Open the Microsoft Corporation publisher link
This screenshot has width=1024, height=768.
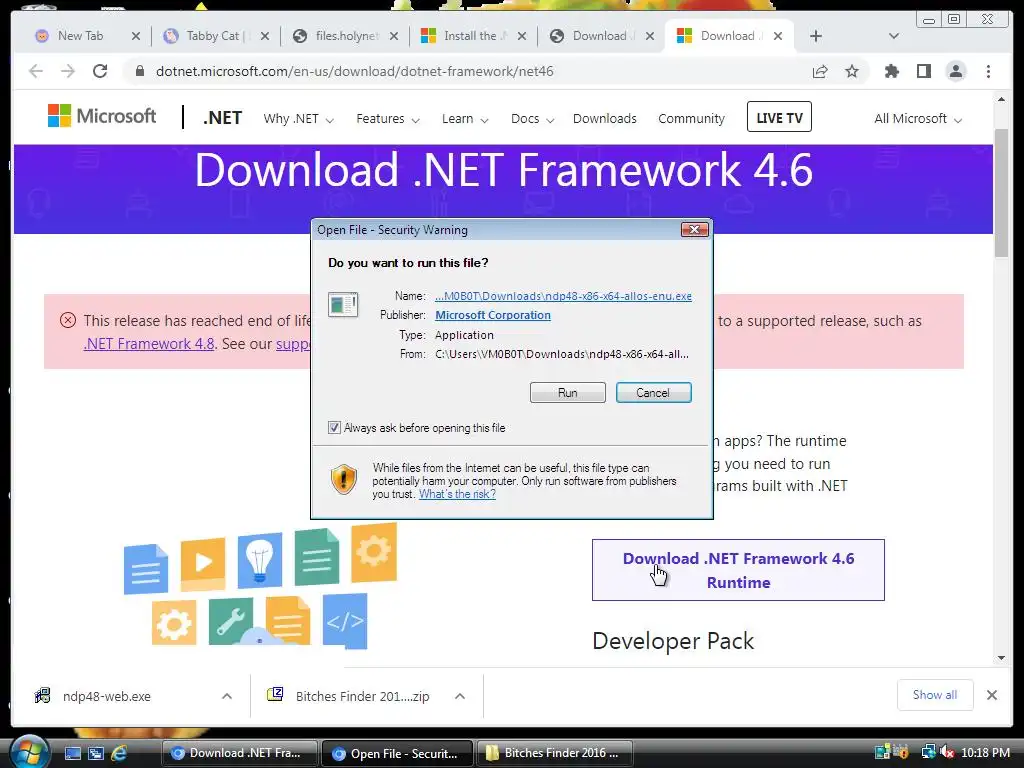(x=493, y=315)
